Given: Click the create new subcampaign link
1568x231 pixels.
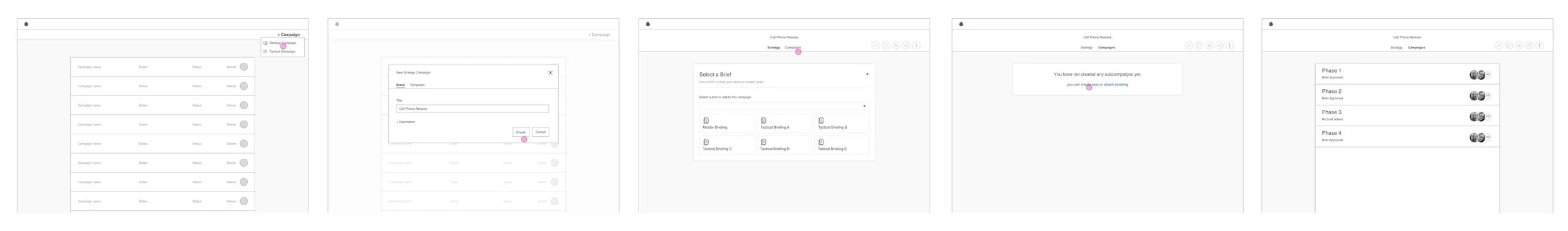Looking at the screenshot, I should click(x=1089, y=85).
